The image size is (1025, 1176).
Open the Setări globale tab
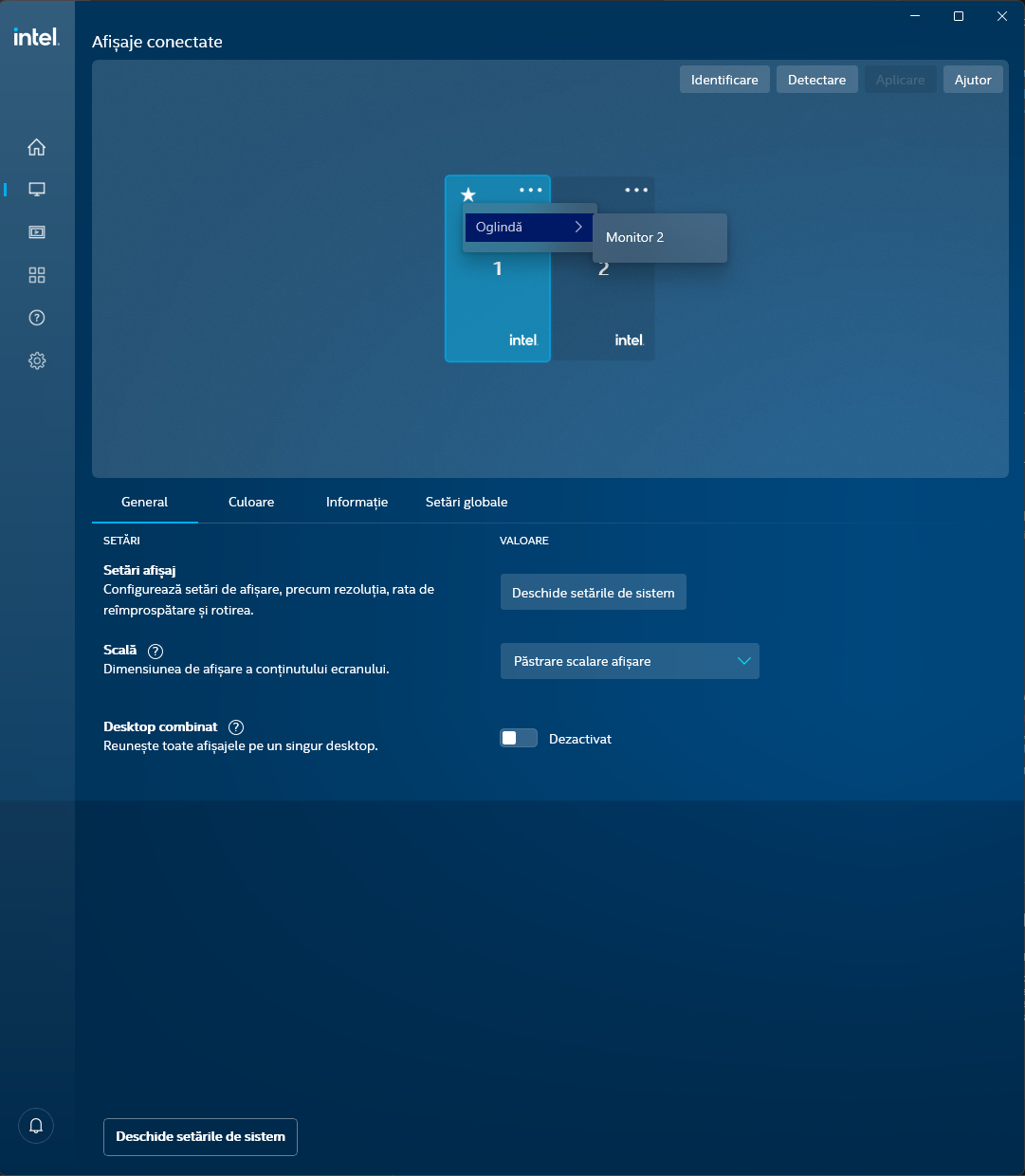[467, 502]
